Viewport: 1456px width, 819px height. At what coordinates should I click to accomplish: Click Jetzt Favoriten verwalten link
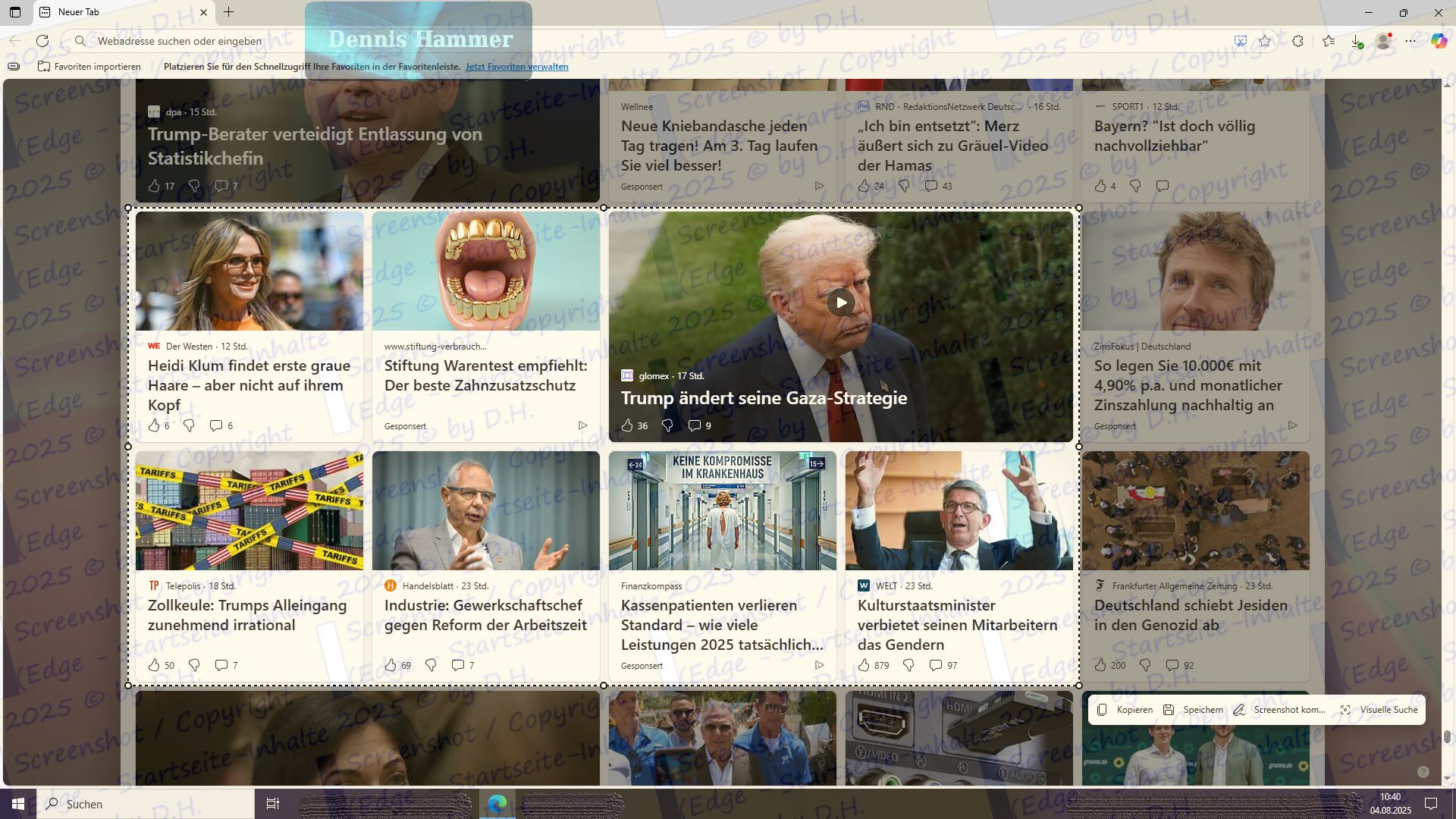coord(516,67)
